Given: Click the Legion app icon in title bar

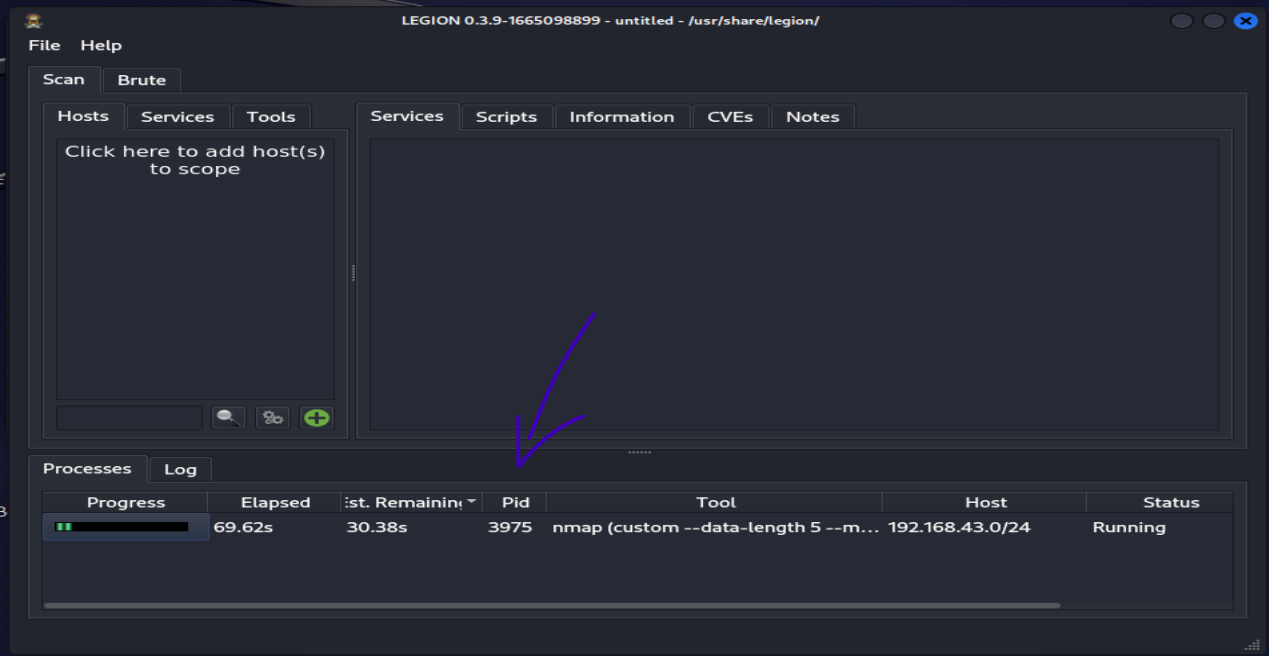Looking at the screenshot, I should pos(33,21).
